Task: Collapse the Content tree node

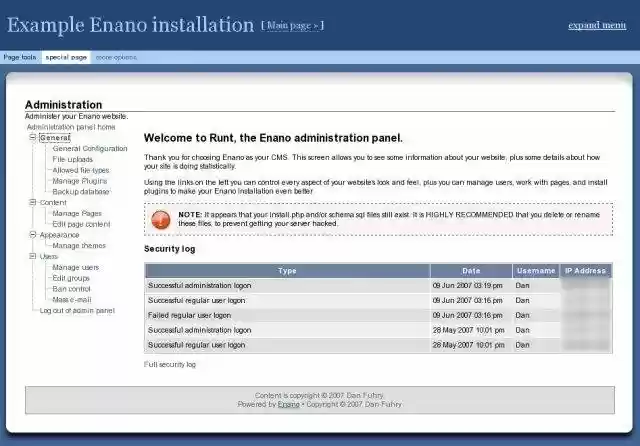Action: (x=33, y=202)
